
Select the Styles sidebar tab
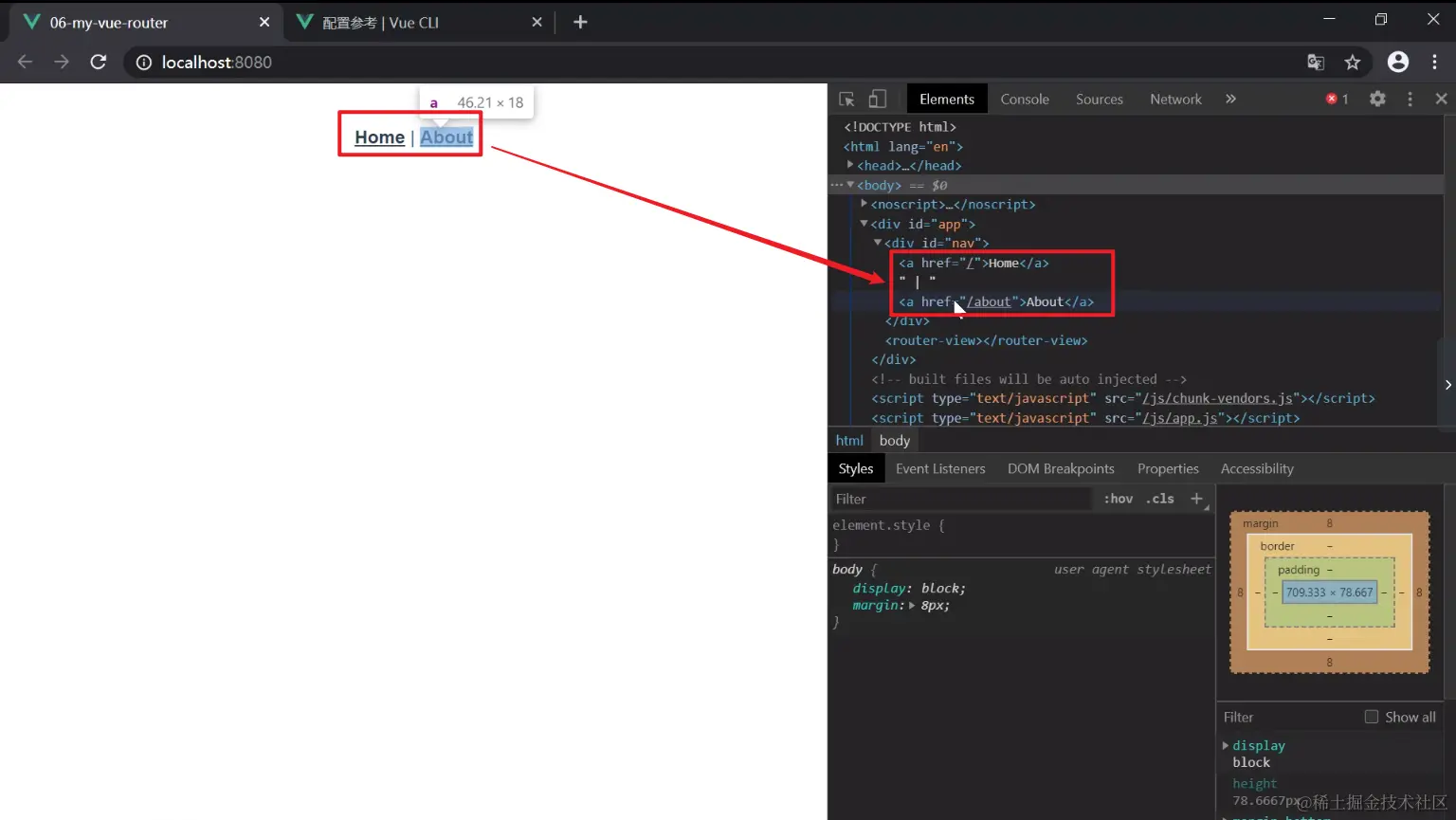pyautogui.click(x=856, y=468)
